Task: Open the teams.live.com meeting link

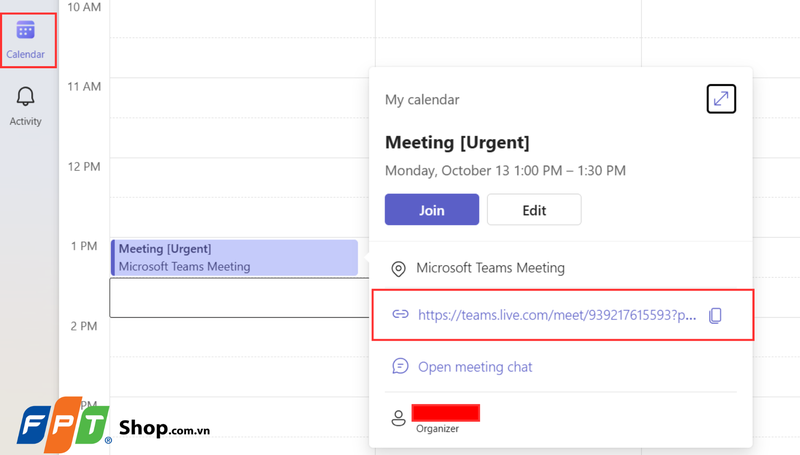Action: point(557,315)
